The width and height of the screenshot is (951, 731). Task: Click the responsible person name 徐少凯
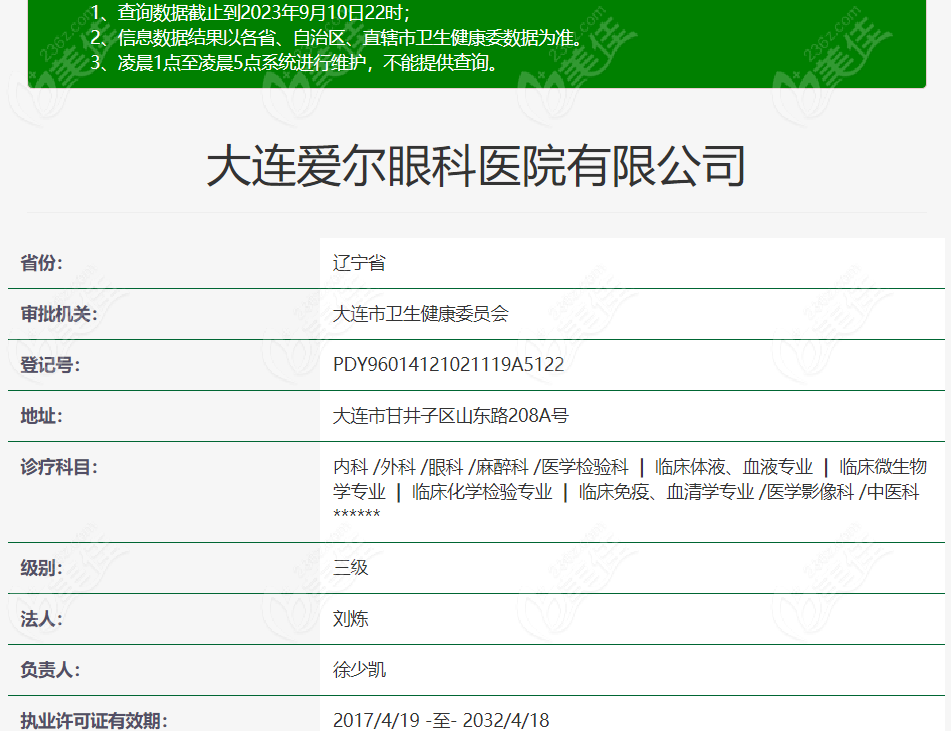tap(359, 670)
